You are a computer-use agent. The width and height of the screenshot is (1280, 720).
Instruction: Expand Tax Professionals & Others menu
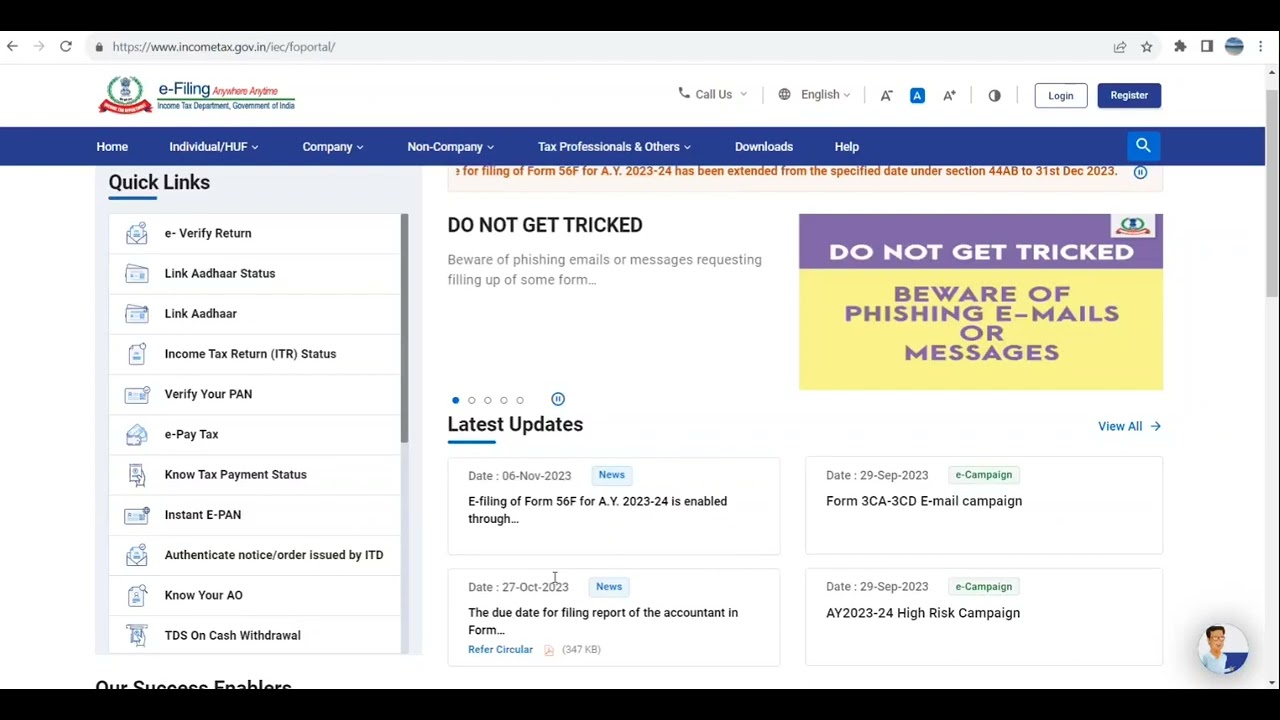(614, 147)
